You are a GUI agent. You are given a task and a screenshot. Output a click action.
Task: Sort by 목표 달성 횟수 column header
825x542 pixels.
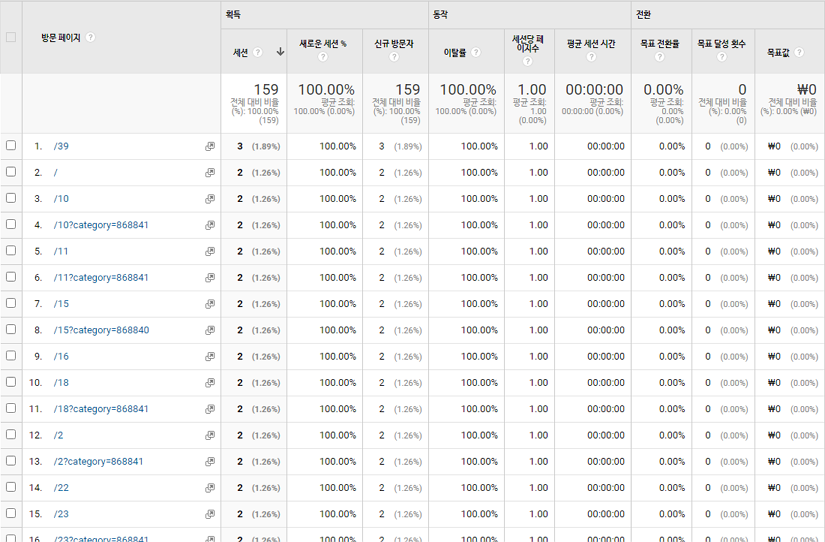(721, 44)
